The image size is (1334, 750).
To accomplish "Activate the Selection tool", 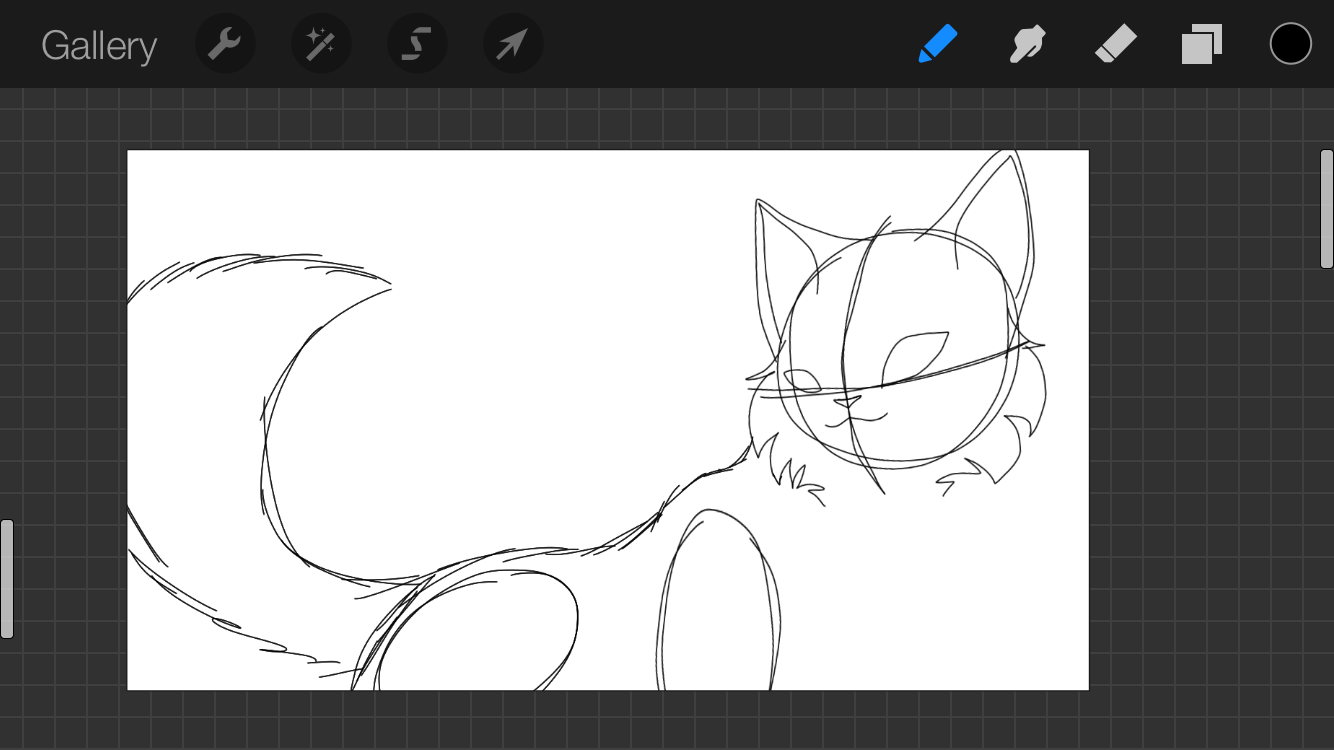I will 417,44.
